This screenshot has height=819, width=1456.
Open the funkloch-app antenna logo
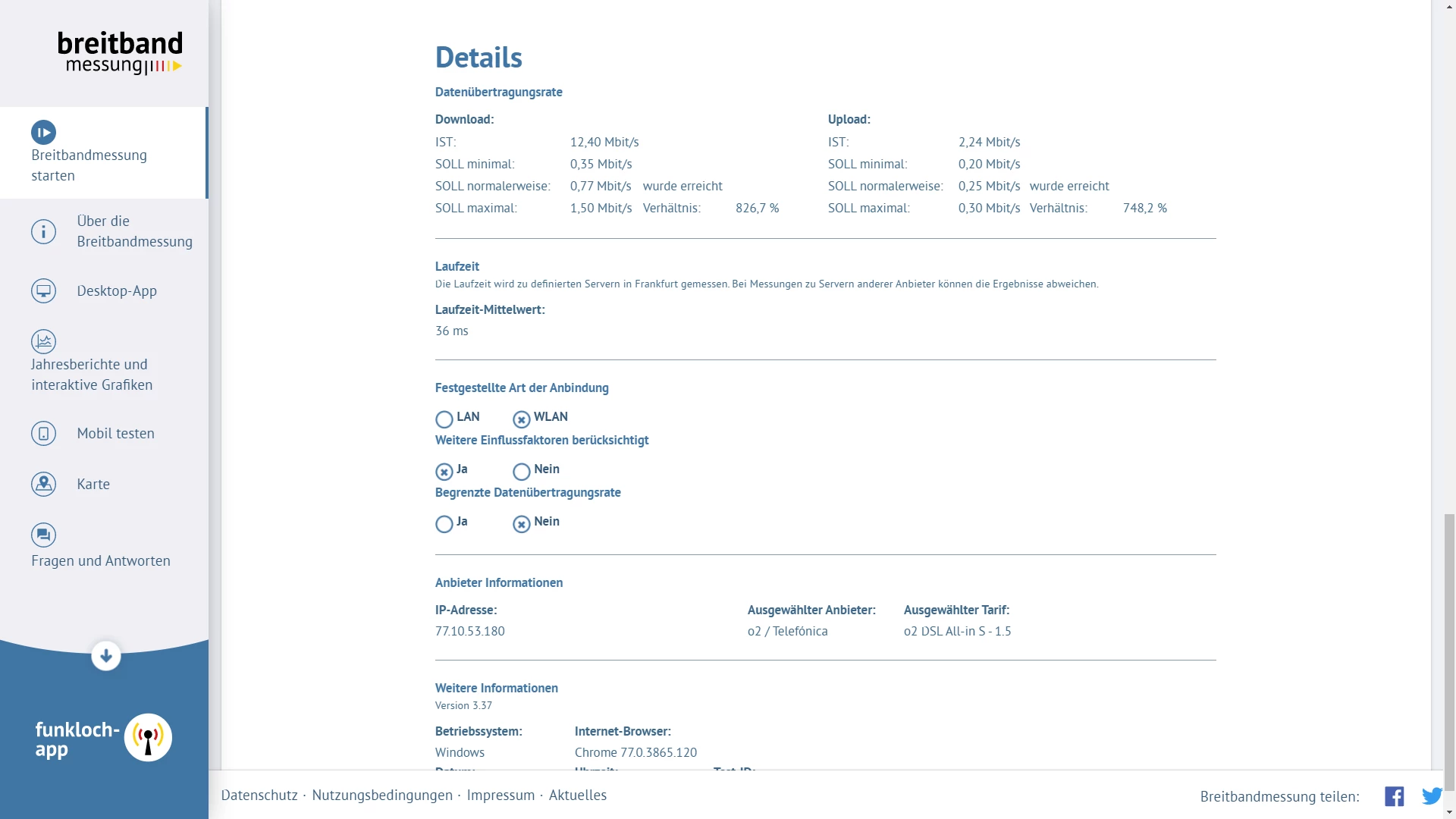[148, 737]
